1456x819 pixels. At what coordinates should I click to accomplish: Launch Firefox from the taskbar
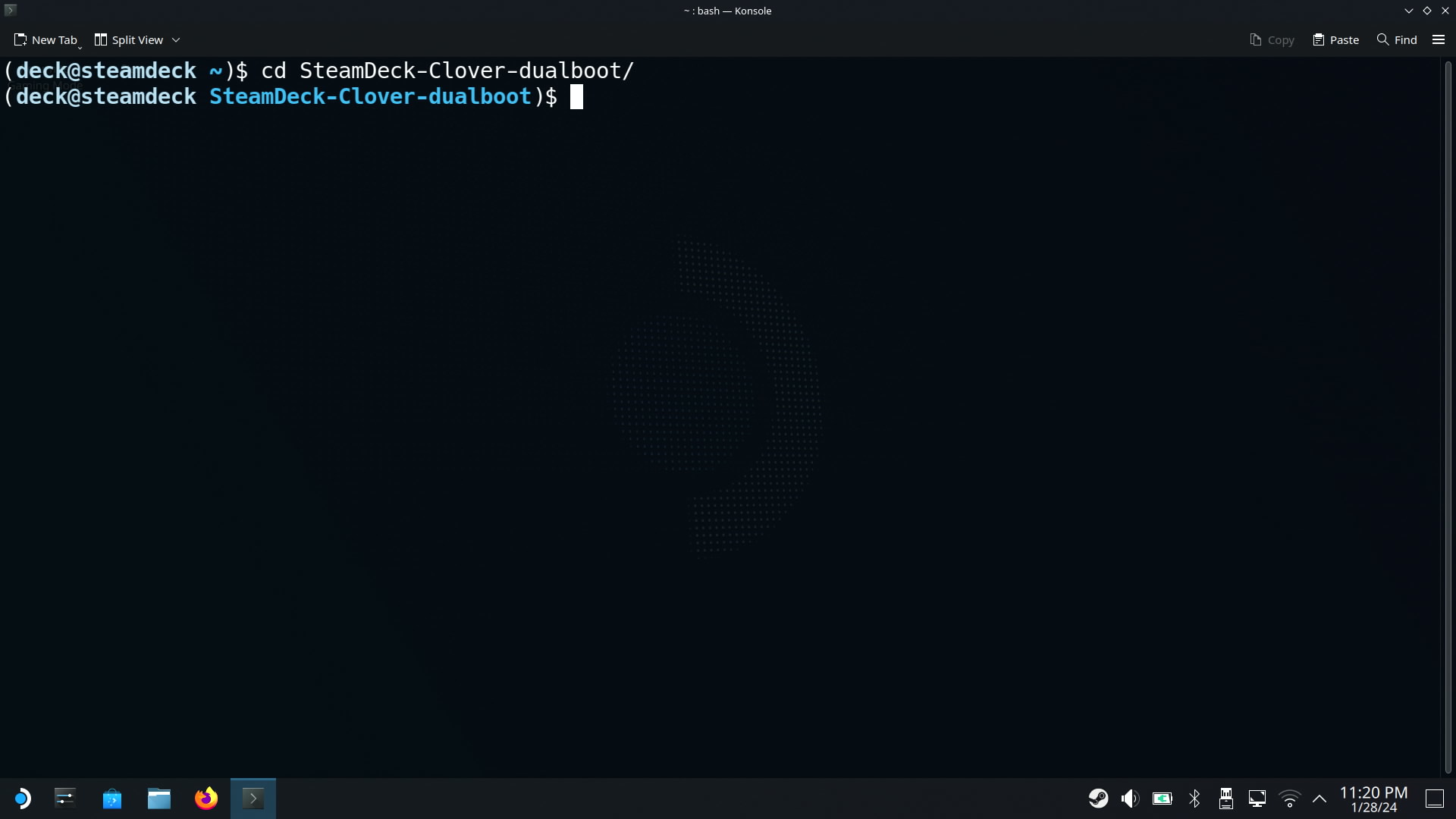(206, 799)
